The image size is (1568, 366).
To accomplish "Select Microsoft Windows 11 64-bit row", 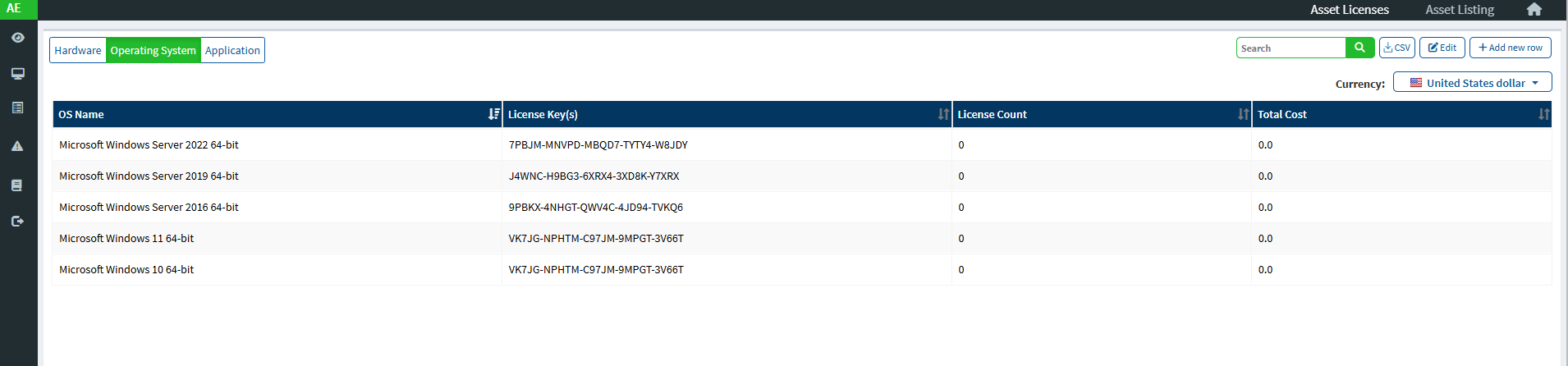I will click(x=801, y=239).
